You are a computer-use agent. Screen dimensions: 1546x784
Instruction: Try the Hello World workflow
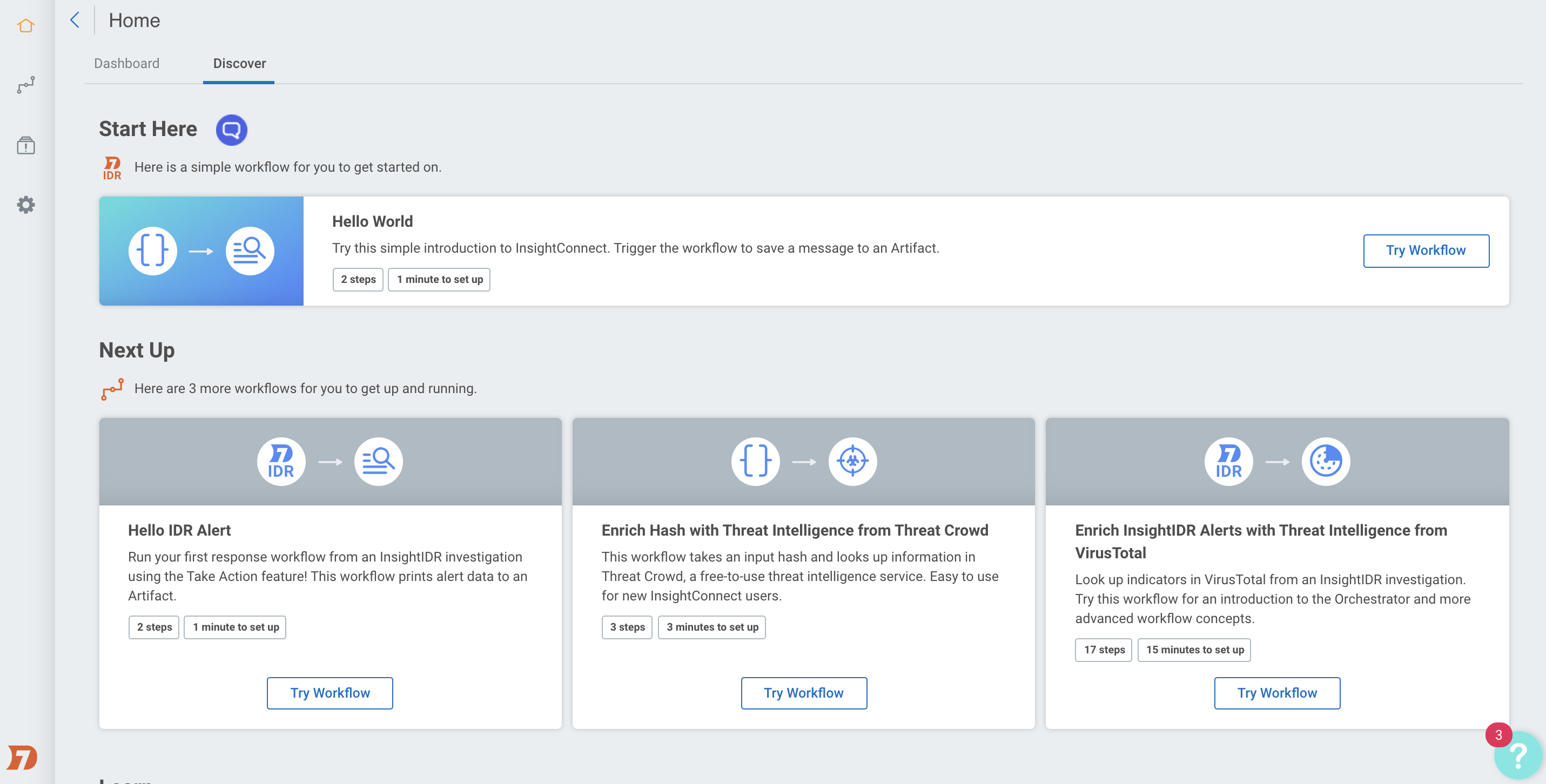coord(1426,251)
